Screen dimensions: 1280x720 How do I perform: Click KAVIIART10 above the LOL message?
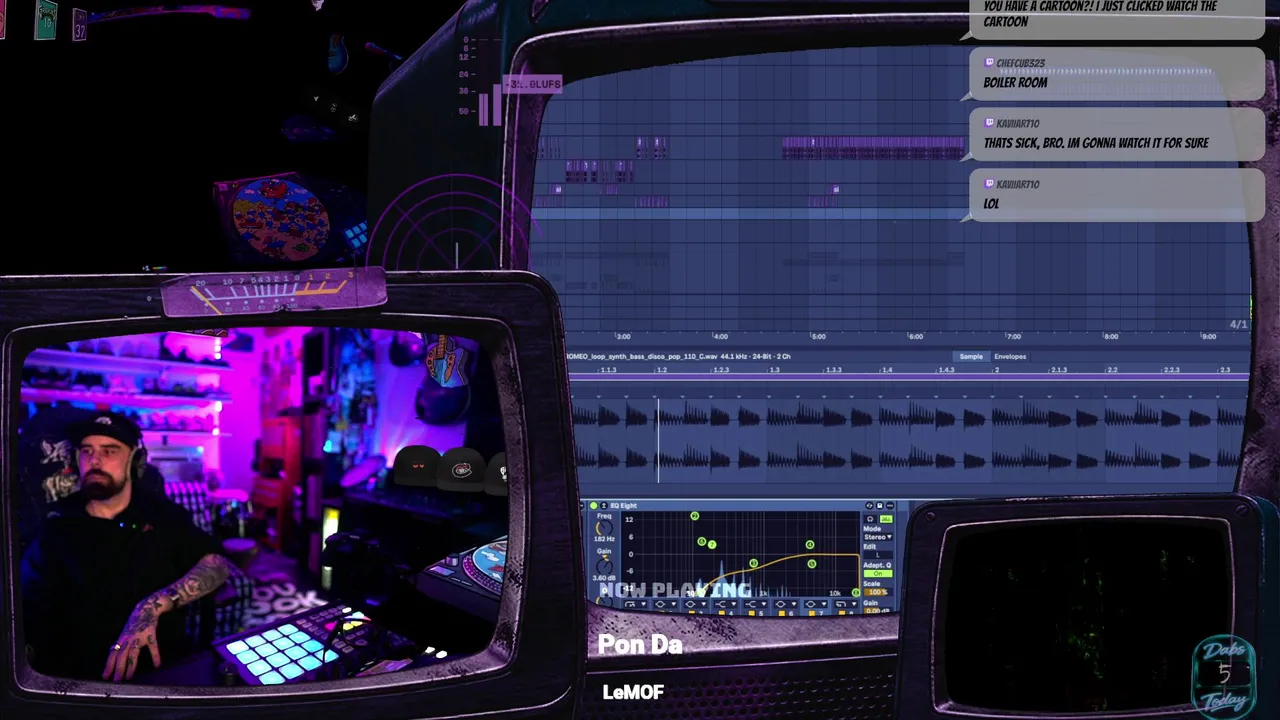(1018, 184)
